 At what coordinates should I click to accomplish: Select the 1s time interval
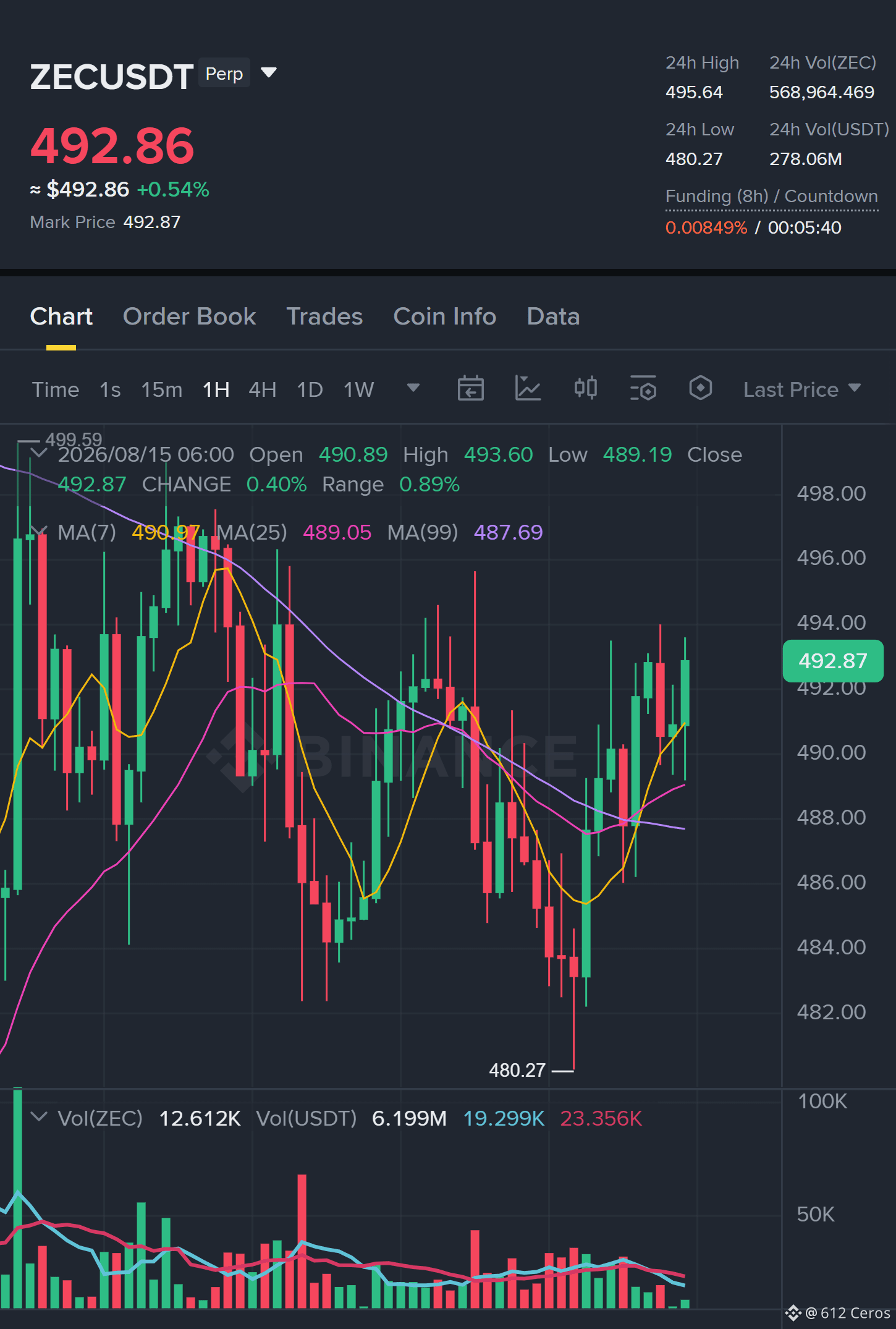[110, 389]
